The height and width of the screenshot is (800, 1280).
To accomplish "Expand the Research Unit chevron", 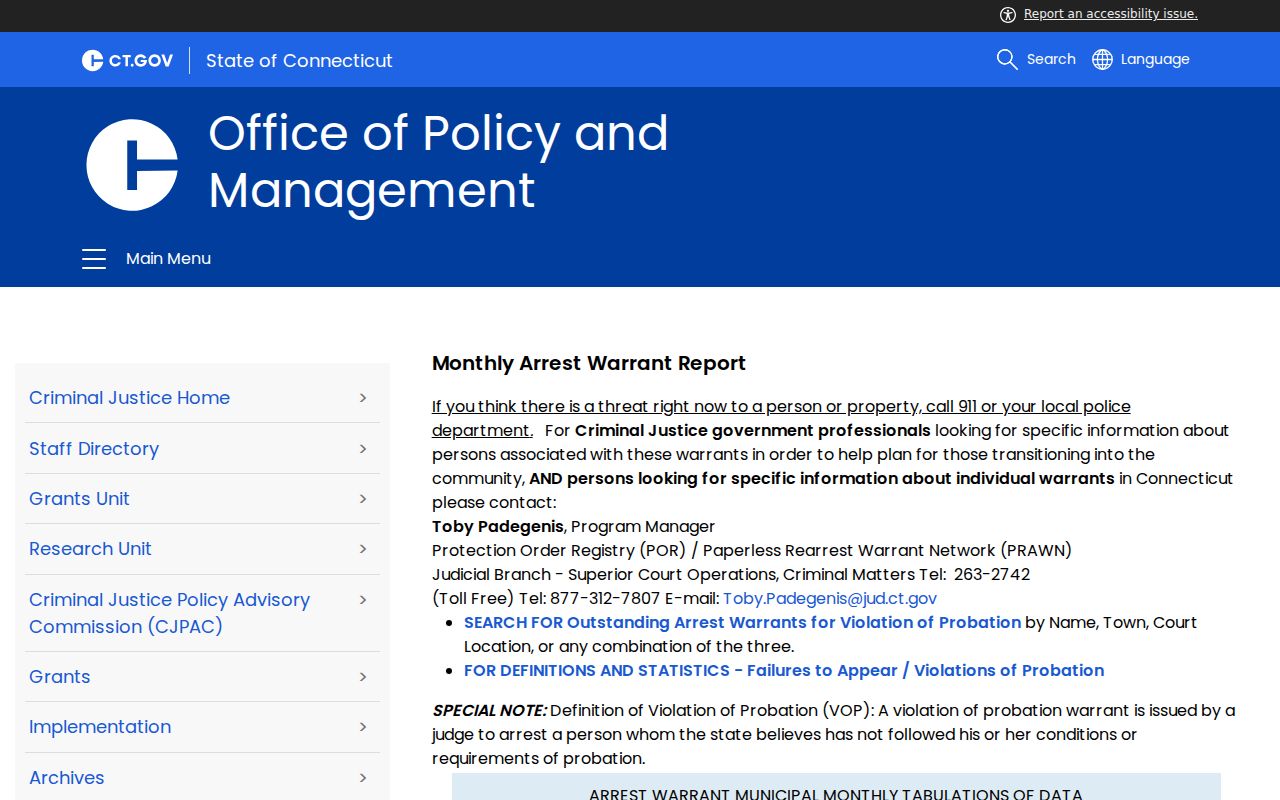I will (x=363, y=549).
